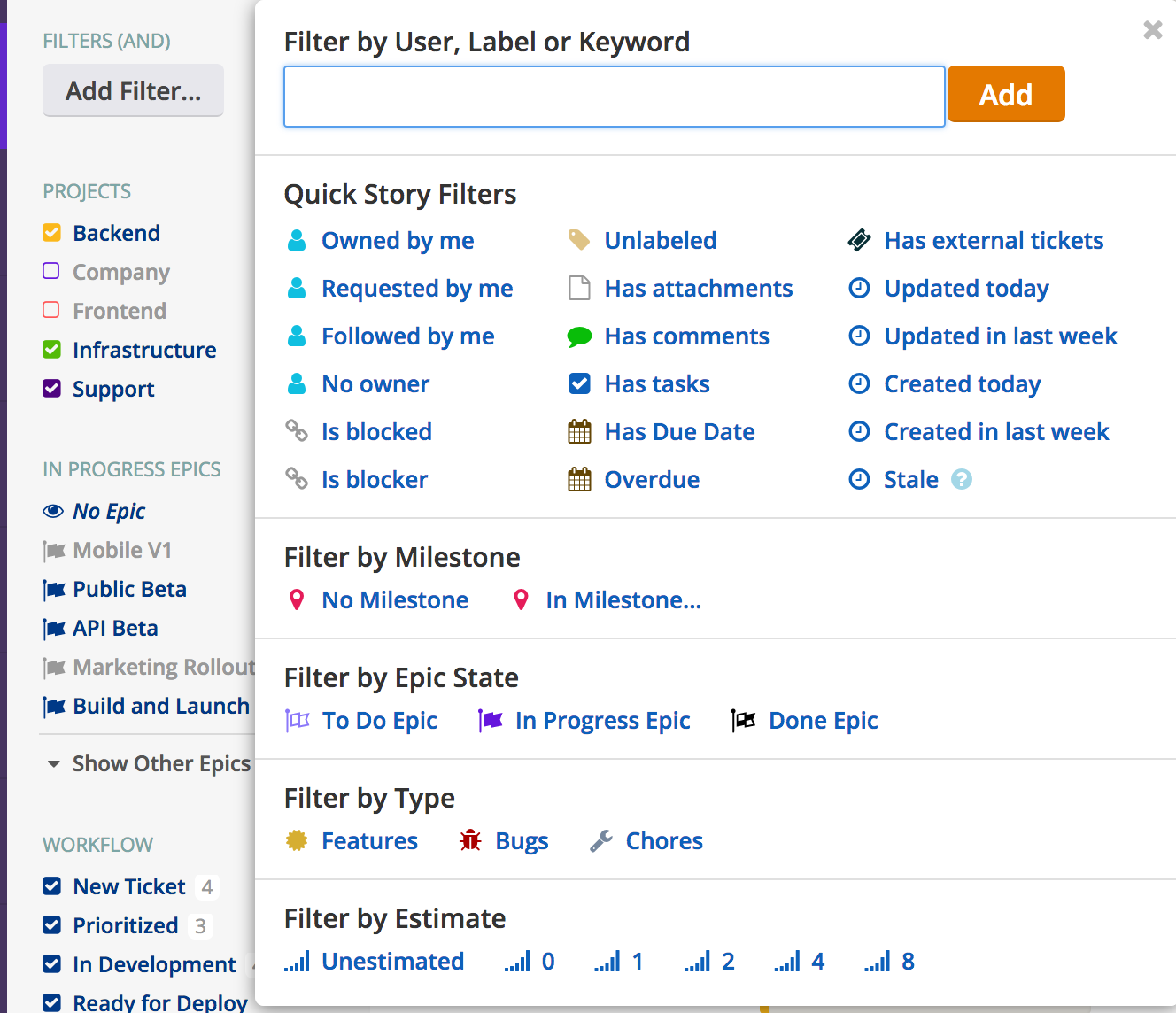Uncheck the Infrastructure project checkbox
This screenshot has width=1176, height=1013.
click(x=51, y=350)
